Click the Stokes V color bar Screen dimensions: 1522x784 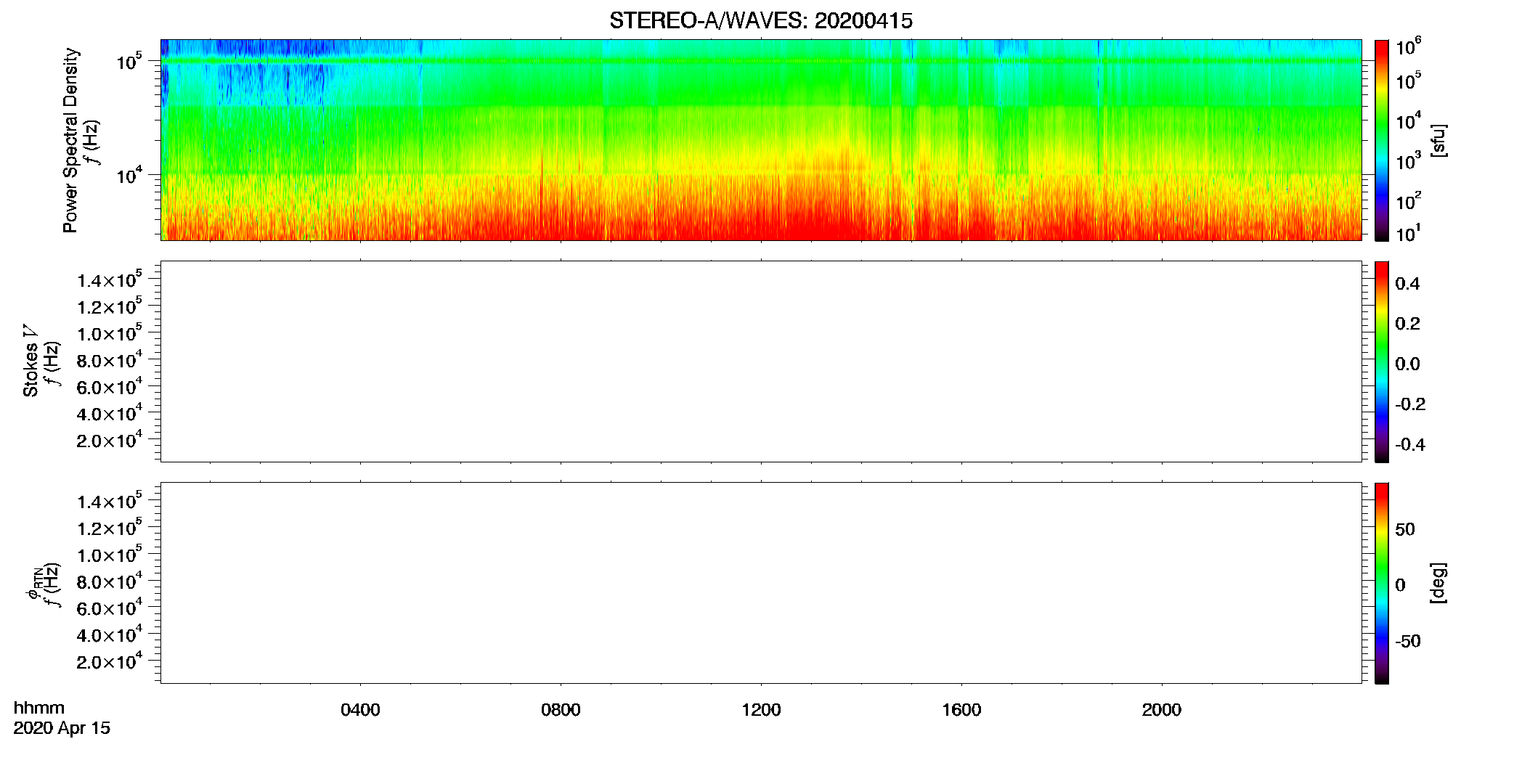[1381, 362]
